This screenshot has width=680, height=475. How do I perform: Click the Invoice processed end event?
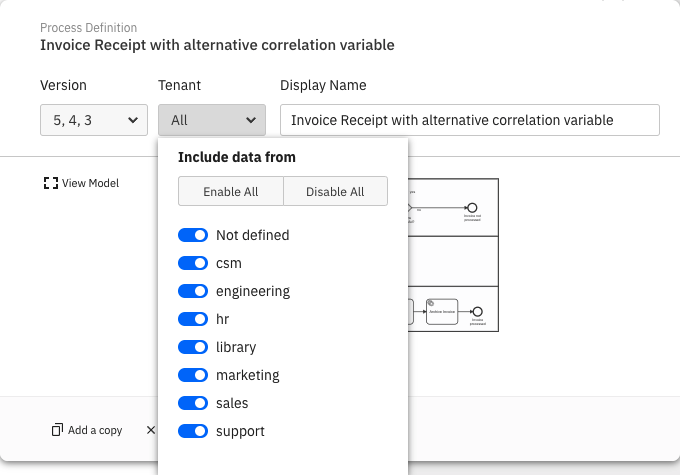tap(477, 312)
